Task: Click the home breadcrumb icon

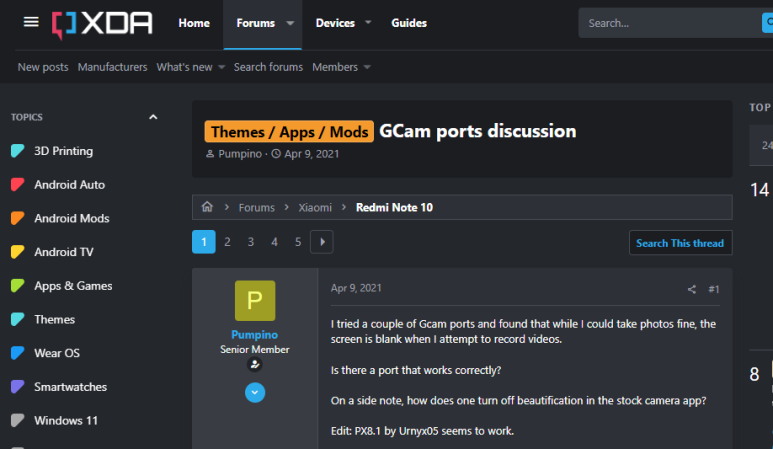Action: coord(207,207)
